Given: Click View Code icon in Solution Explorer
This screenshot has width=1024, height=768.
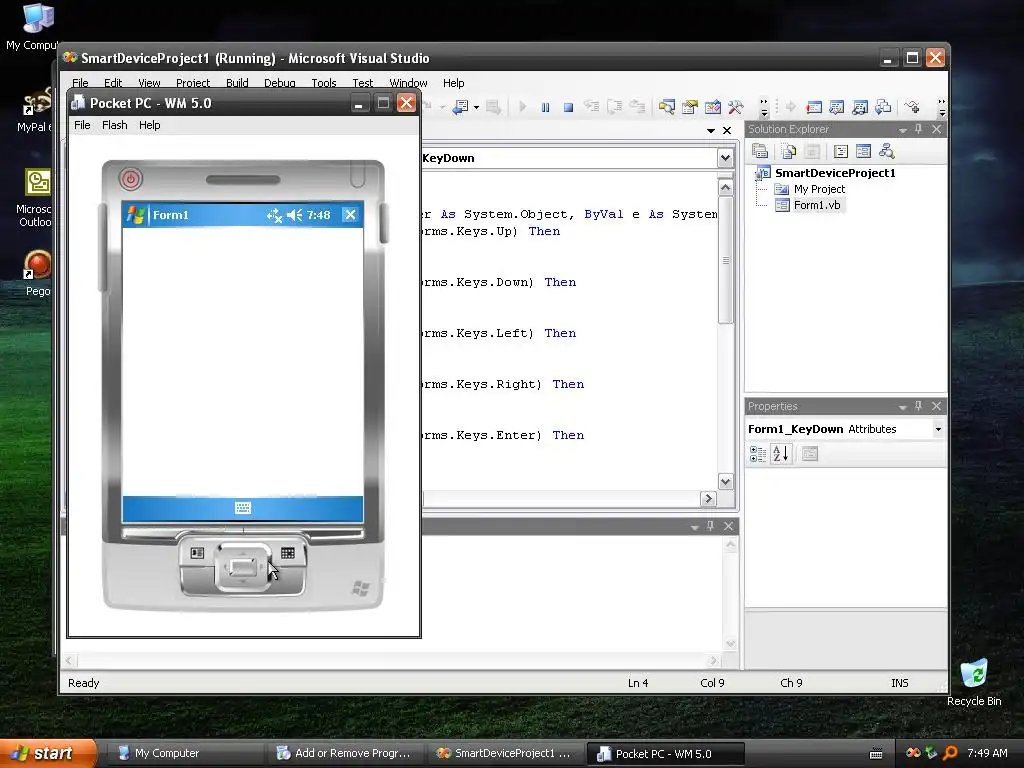Looking at the screenshot, I should [x=840, y=152].
